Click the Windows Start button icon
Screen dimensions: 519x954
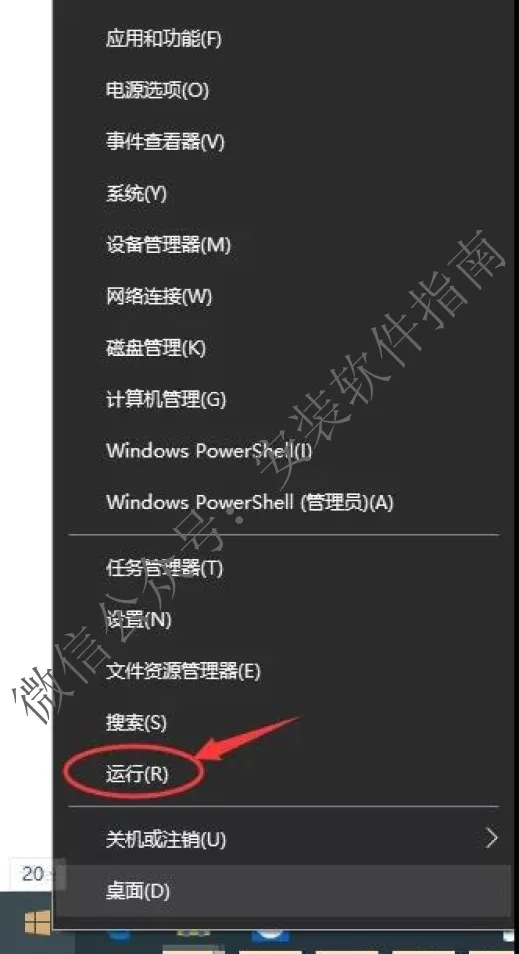click(x=37, y=923)
